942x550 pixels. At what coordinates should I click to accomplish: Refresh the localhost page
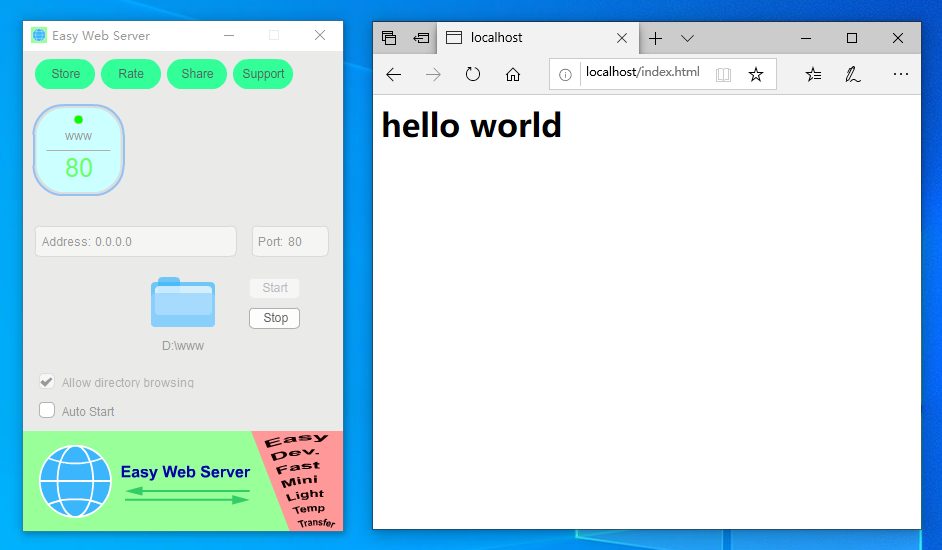pos(473,75)
